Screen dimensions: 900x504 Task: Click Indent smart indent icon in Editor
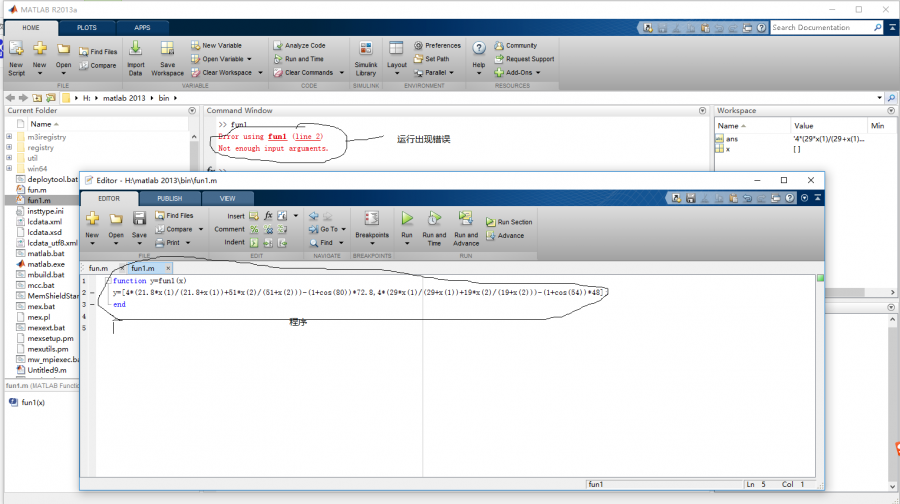[x=254, y=243]
